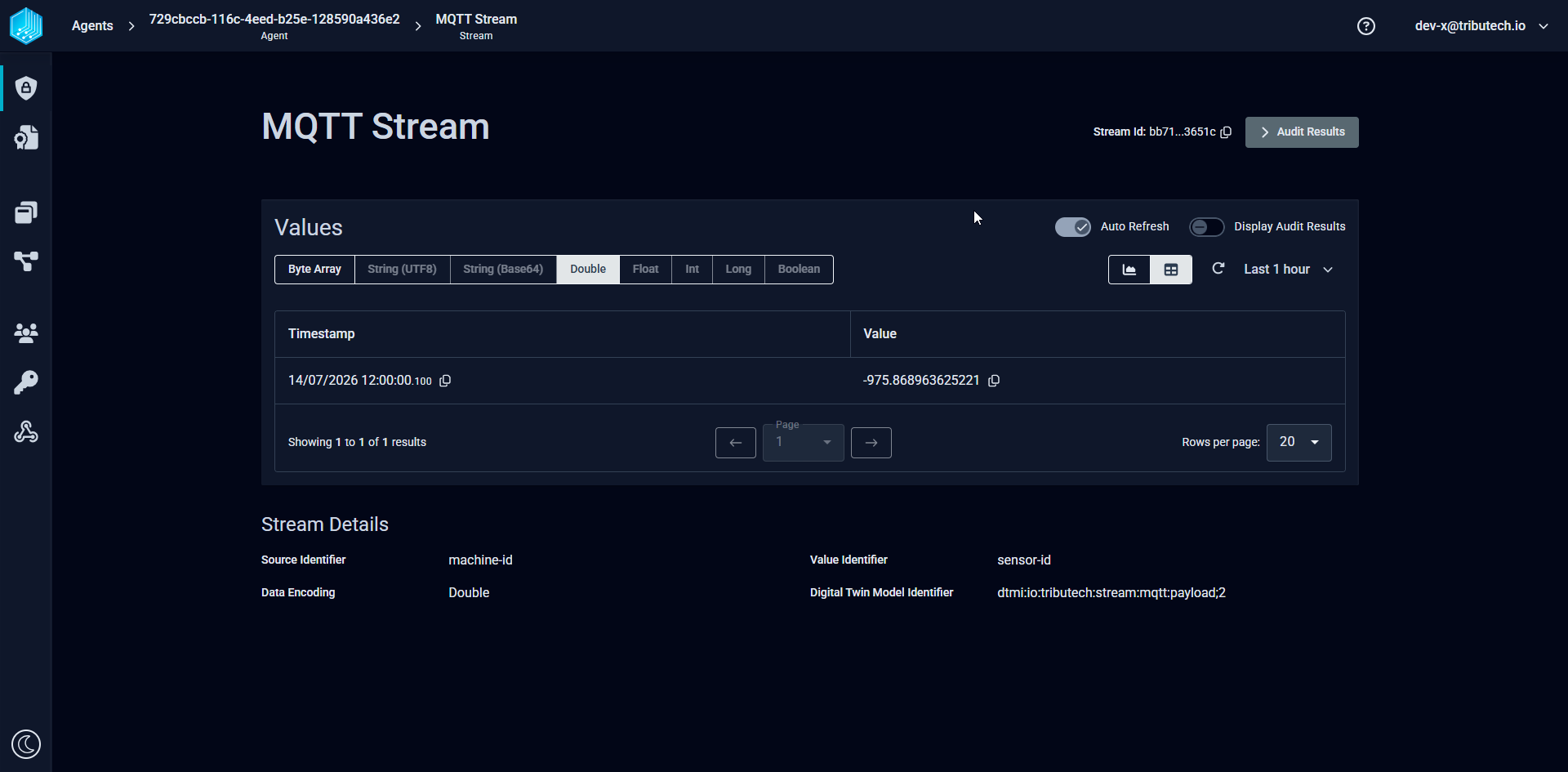The height and width of the screenshot is (772, 1568).
Task: Click the refresh values icon
Action: [1218, 269]
